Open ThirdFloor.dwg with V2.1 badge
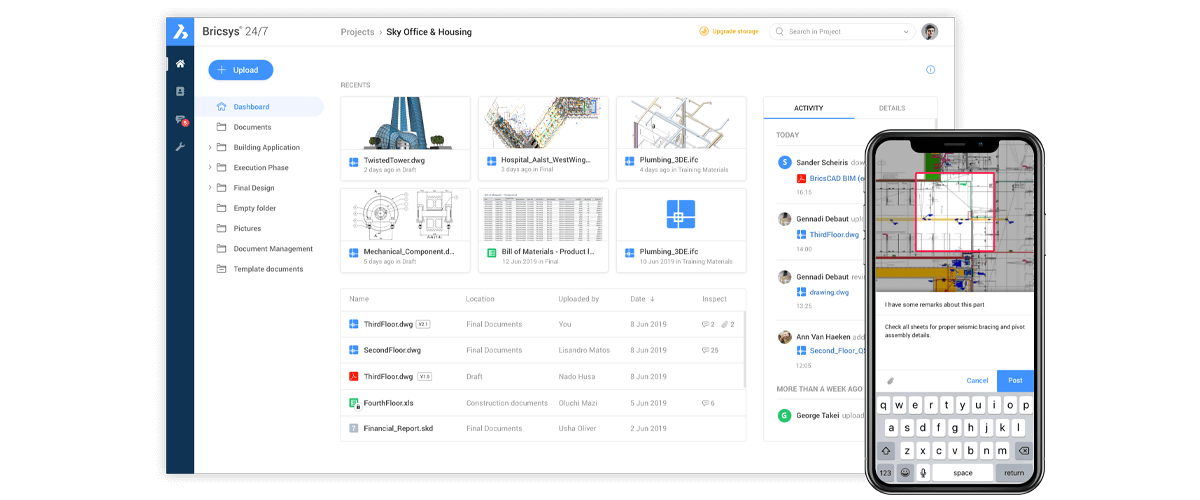Image resolution: width=1200 pixels, height=500 pixels. pos(388,324)
